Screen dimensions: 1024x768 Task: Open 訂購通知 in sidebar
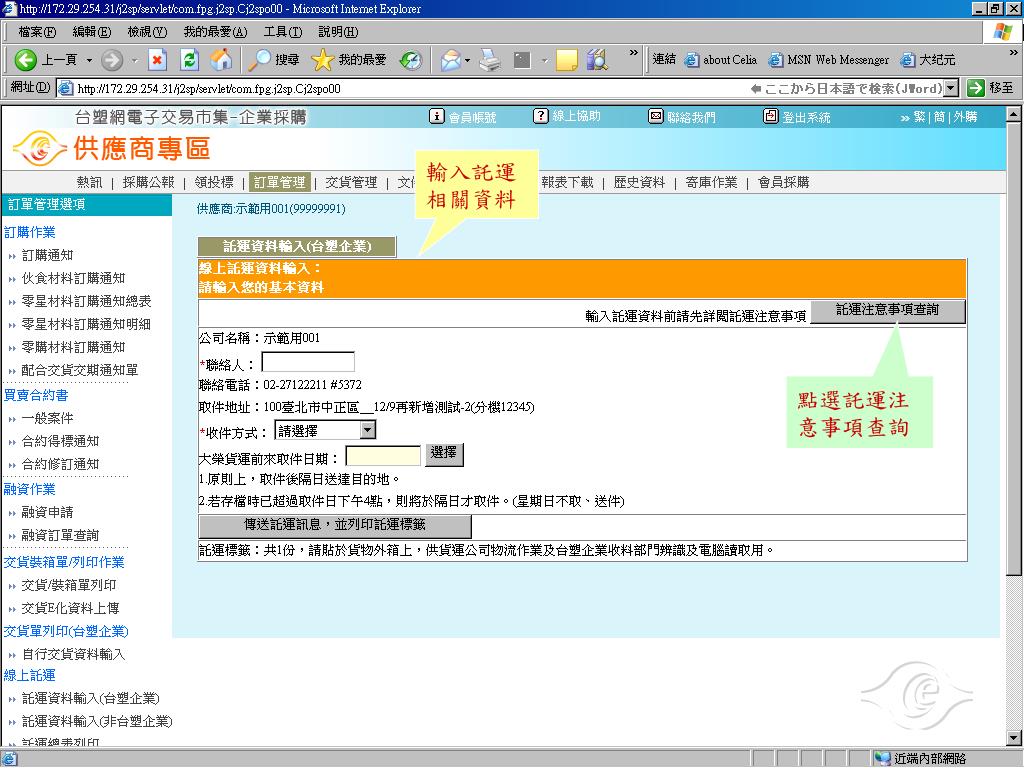tap(47, 255)
